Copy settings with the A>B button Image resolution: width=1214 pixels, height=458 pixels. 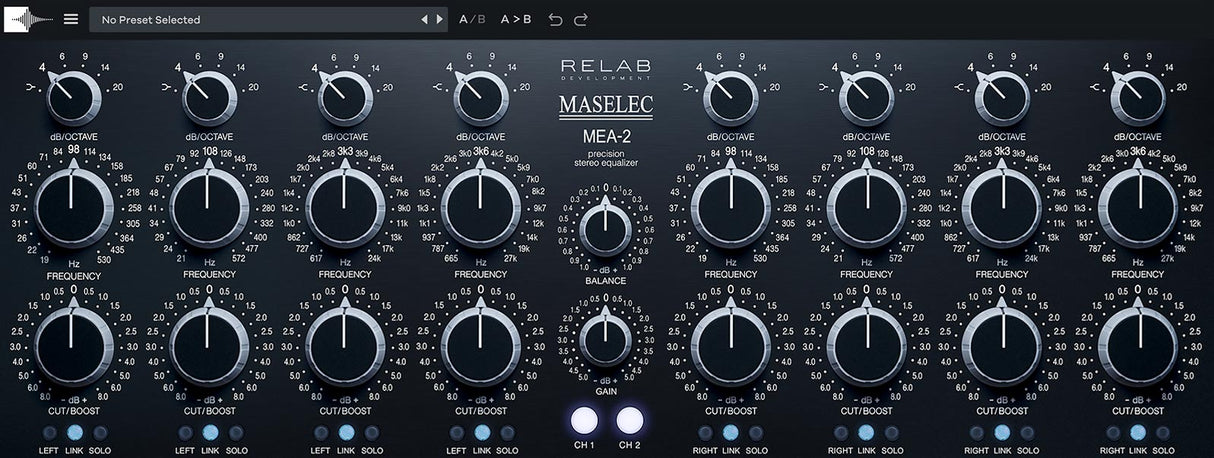pyautogui.click(x=516, y=19)
